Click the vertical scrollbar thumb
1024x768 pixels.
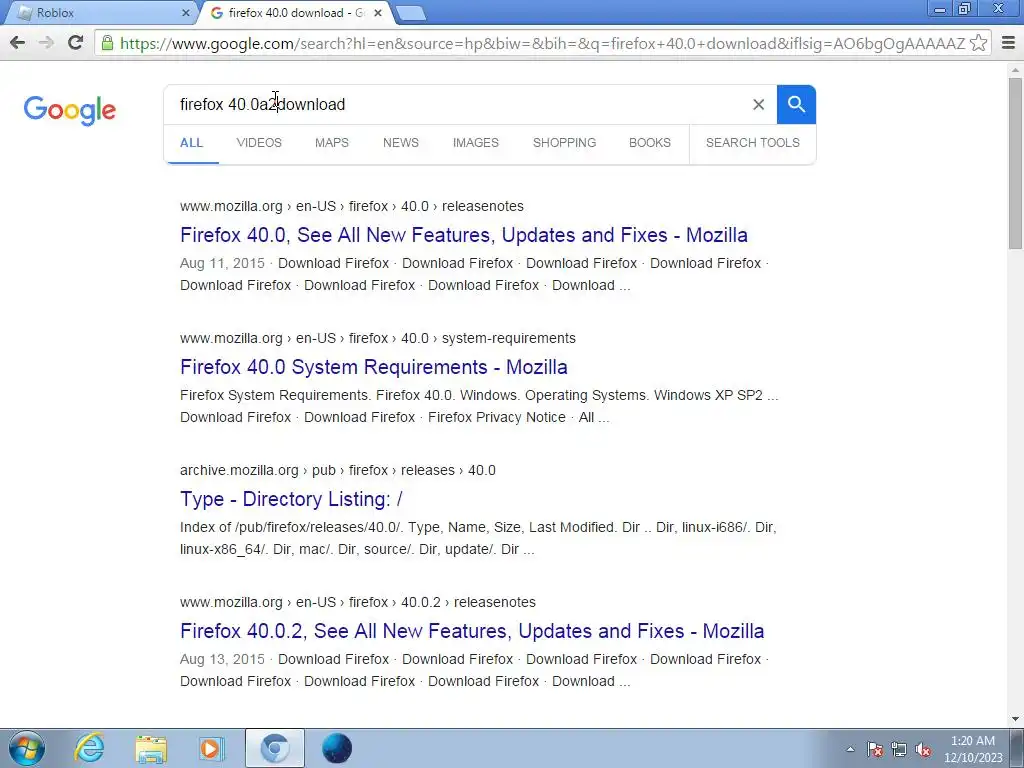pyautogui.click(x=1016, y=163)
